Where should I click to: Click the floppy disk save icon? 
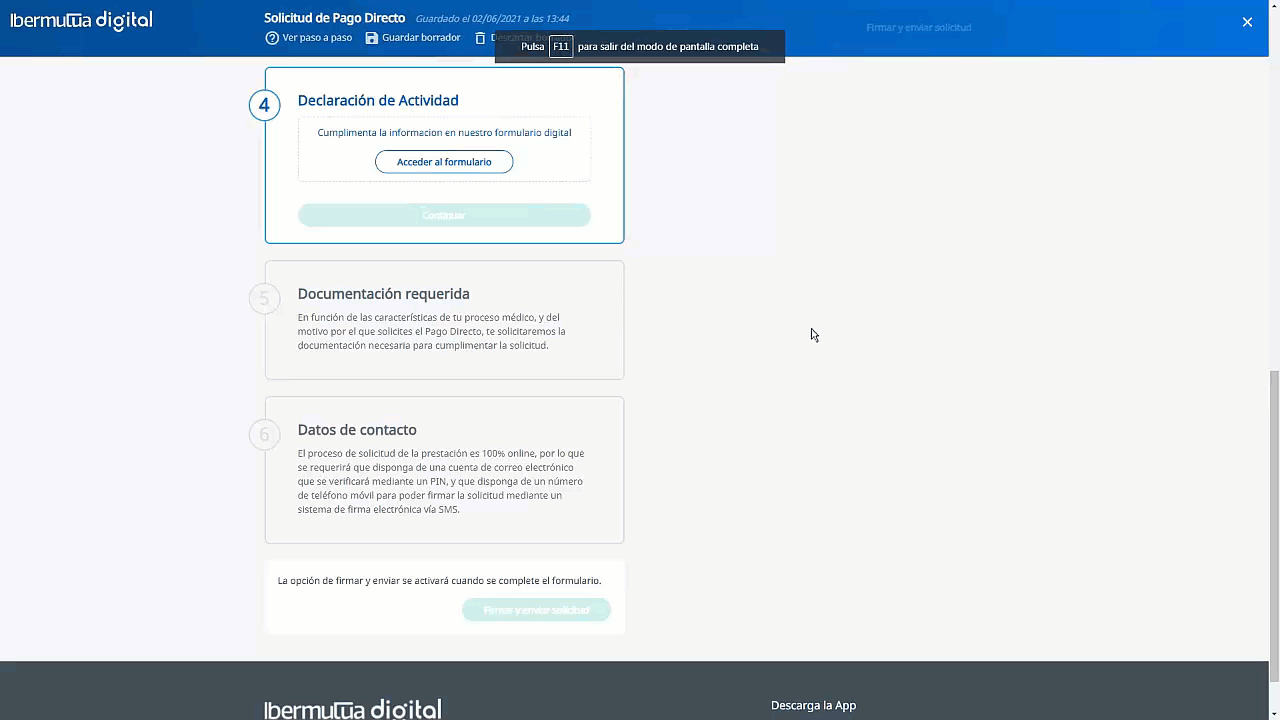(372, 38)
